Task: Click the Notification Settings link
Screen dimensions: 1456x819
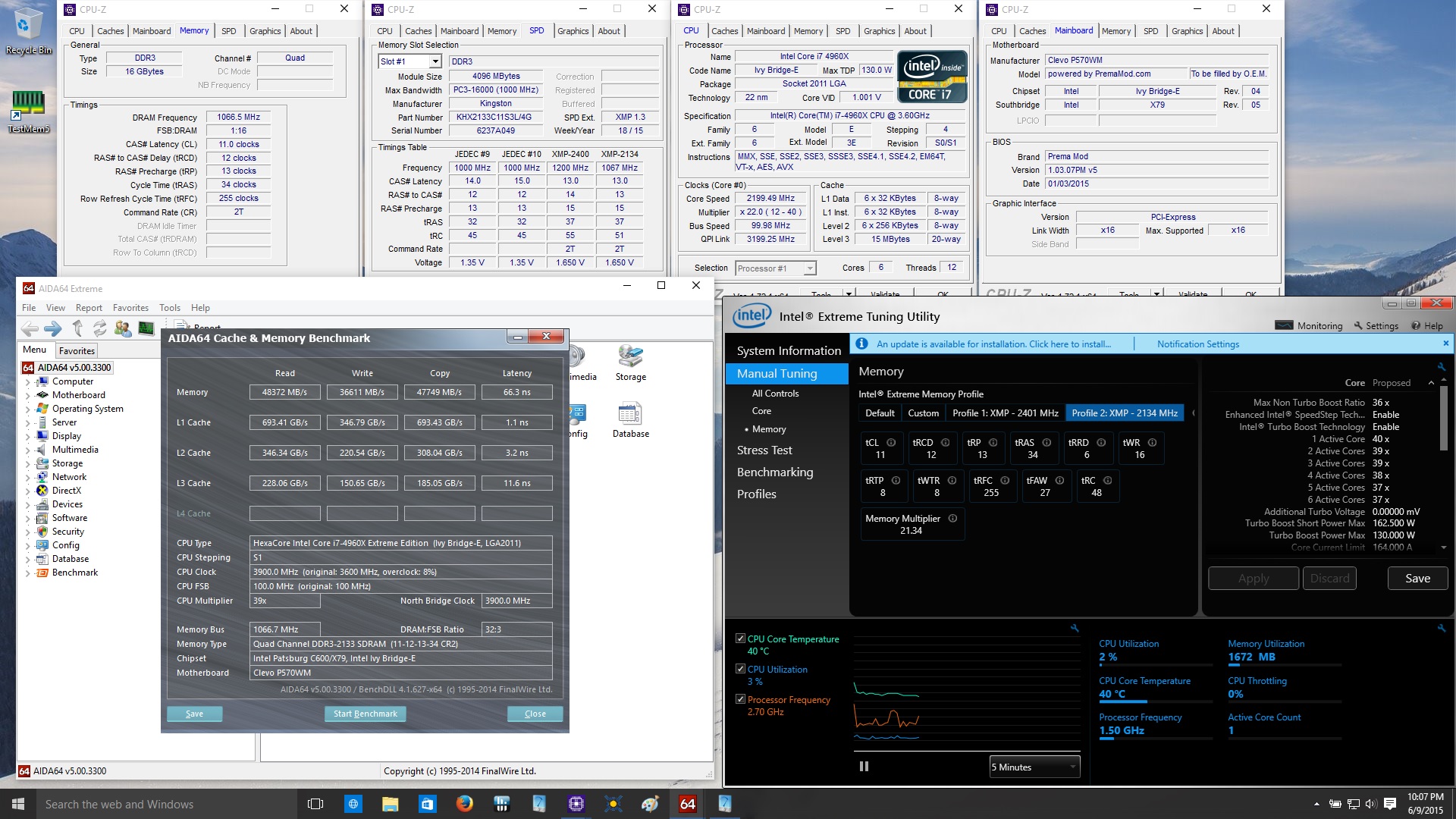Action: 1198,344
